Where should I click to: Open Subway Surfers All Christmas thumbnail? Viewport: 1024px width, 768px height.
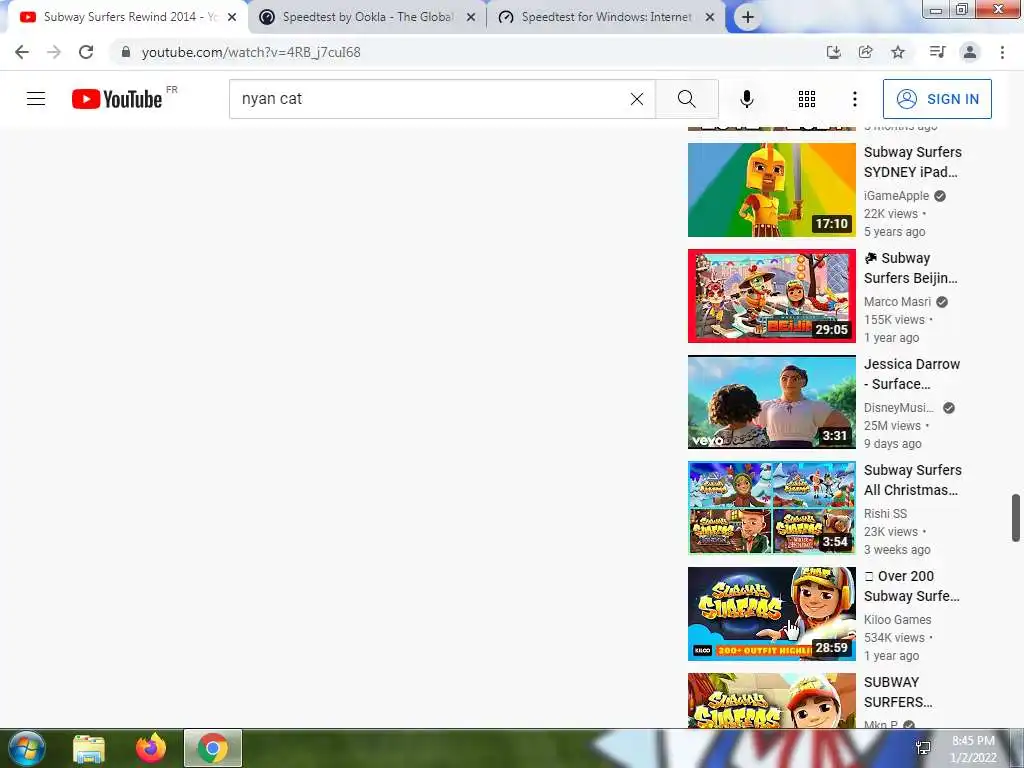point(771,507)
